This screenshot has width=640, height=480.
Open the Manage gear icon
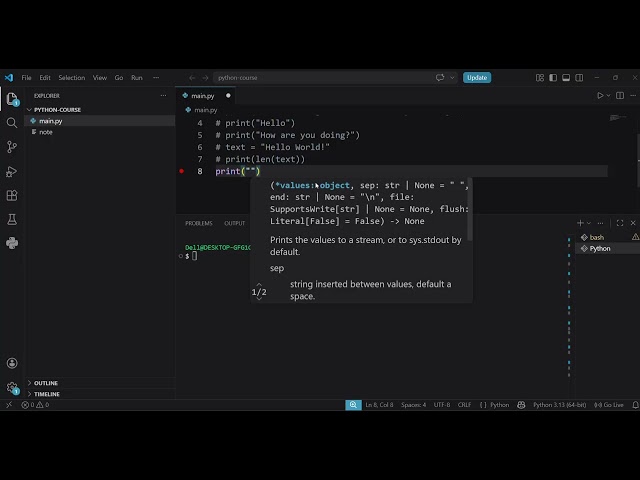(12, 387)
